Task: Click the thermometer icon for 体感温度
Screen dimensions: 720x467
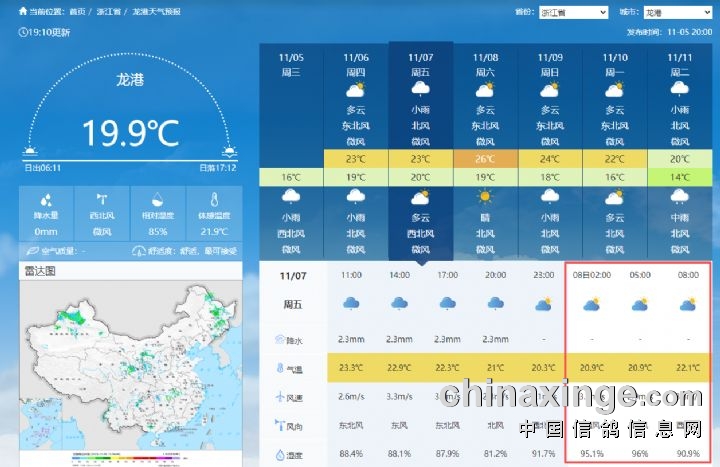Action: click(x=213, y=199)
